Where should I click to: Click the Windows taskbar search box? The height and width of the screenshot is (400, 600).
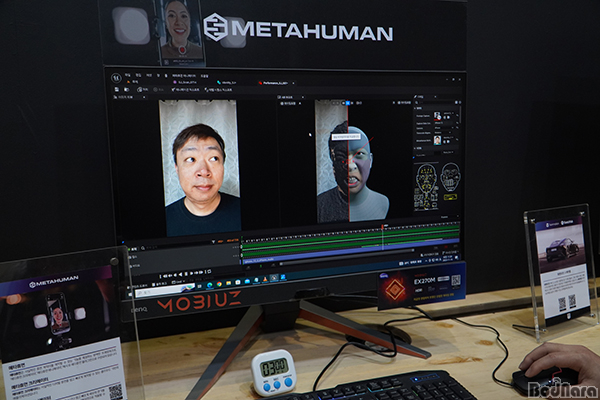click(164, 291)
